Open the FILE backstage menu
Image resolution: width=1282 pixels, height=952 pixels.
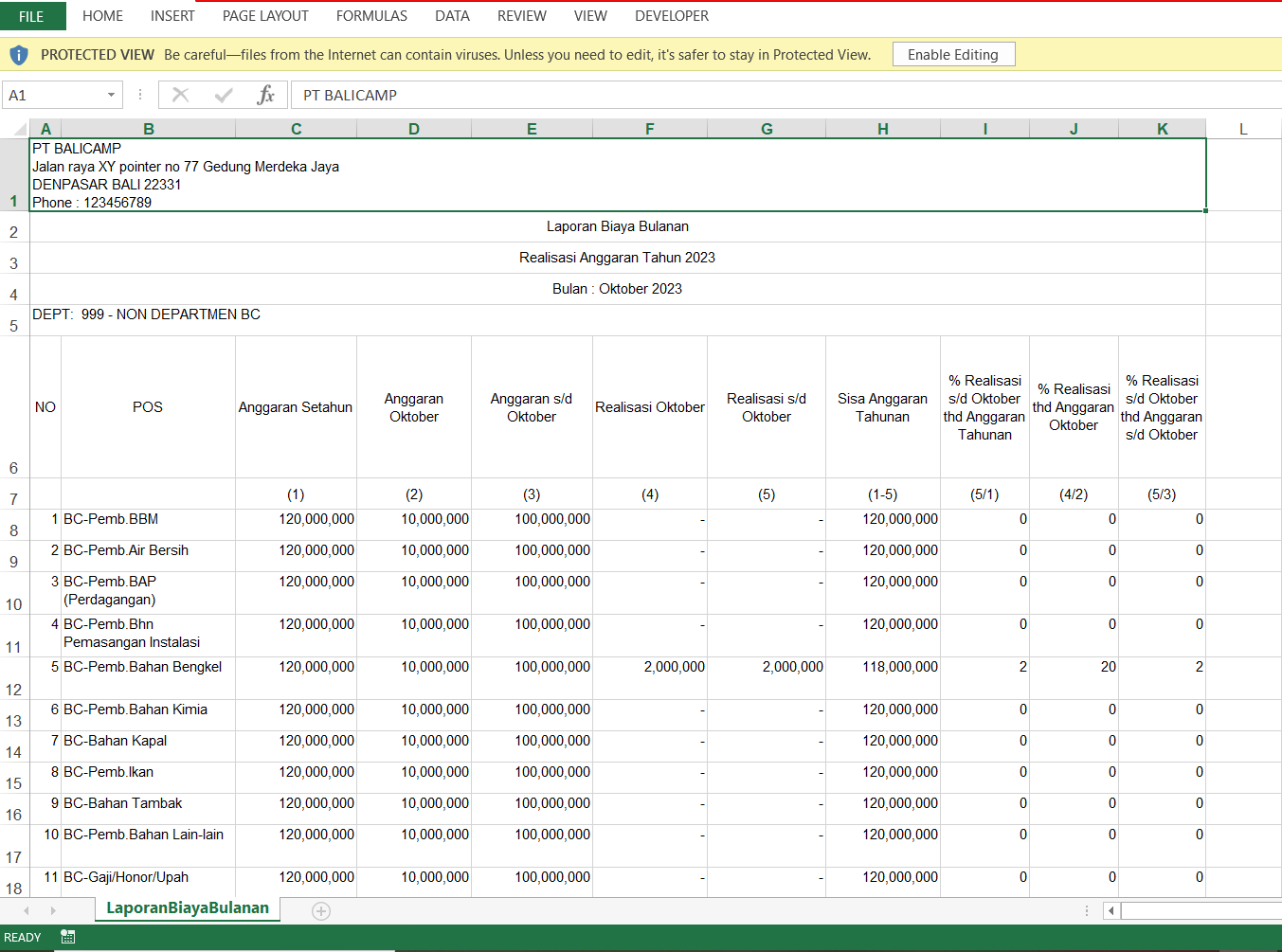click(x=32, y=16)
